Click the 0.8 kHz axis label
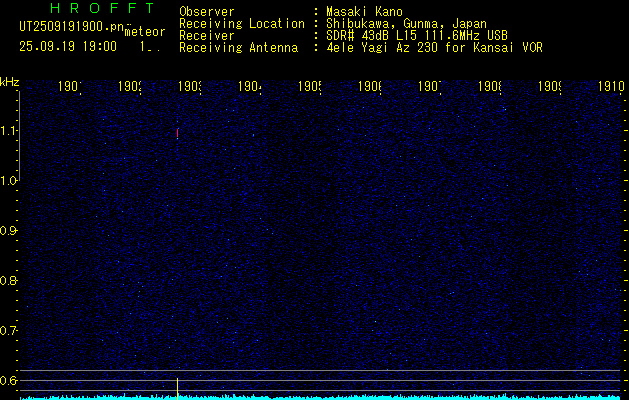Screen dimensions: 629x400 click(x=9, y=281)
